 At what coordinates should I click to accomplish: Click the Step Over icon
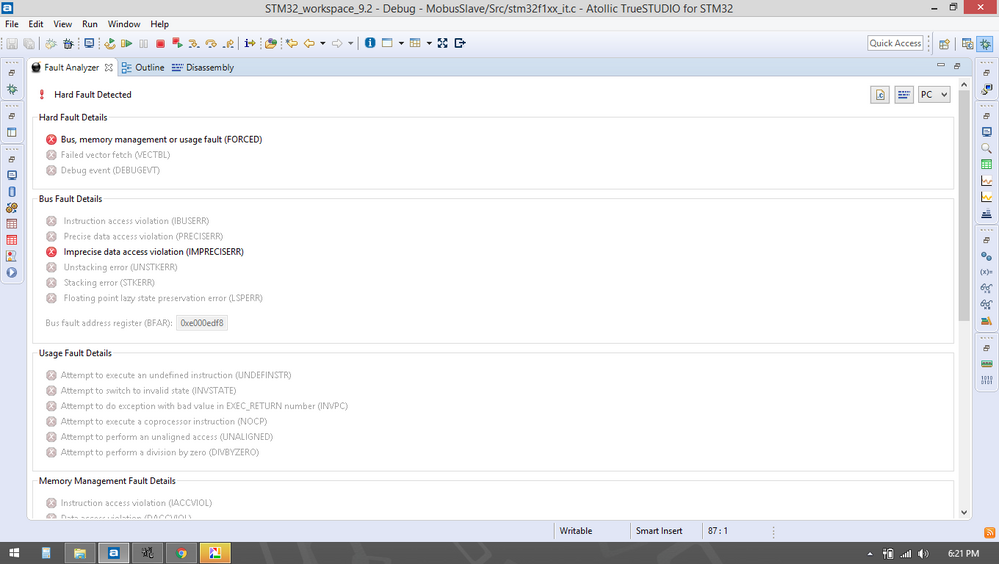(211, 43)
